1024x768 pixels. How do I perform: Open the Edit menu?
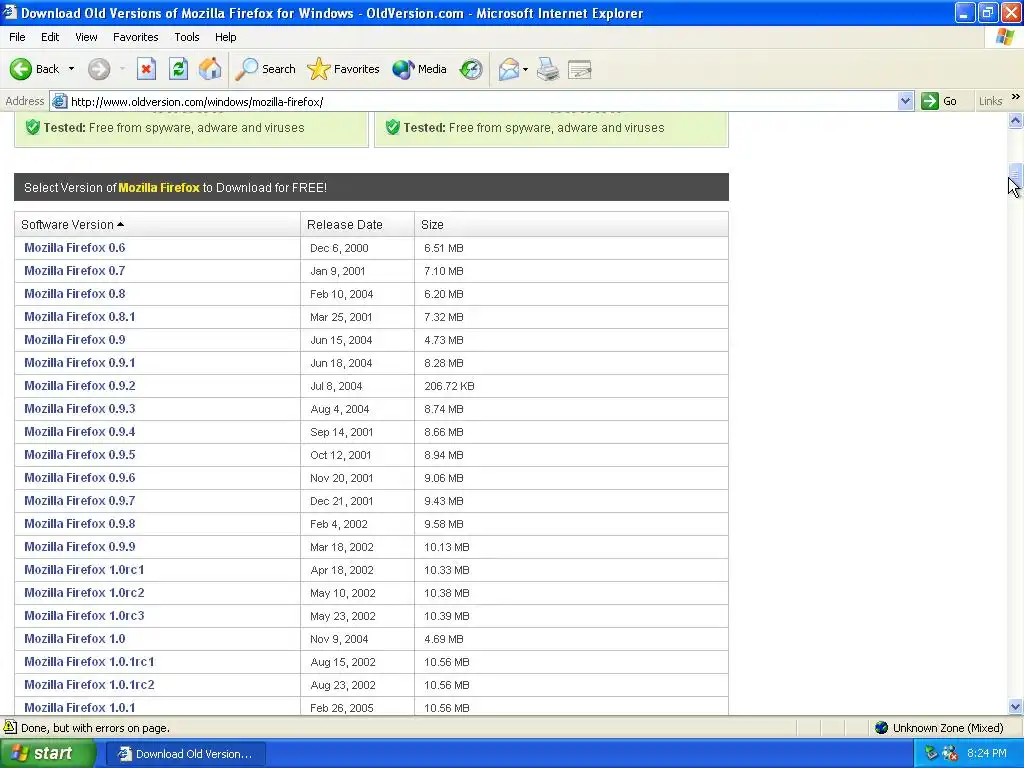click(x=50, y=37)
